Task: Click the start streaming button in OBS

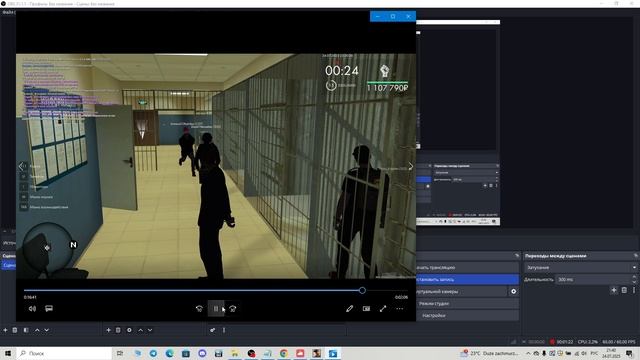Action: (x=468, y=267)
